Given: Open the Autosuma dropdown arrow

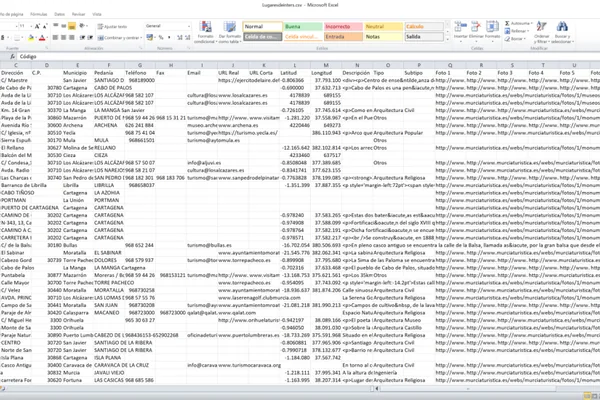Looking at the screenshot, I should tap(532, 23).
